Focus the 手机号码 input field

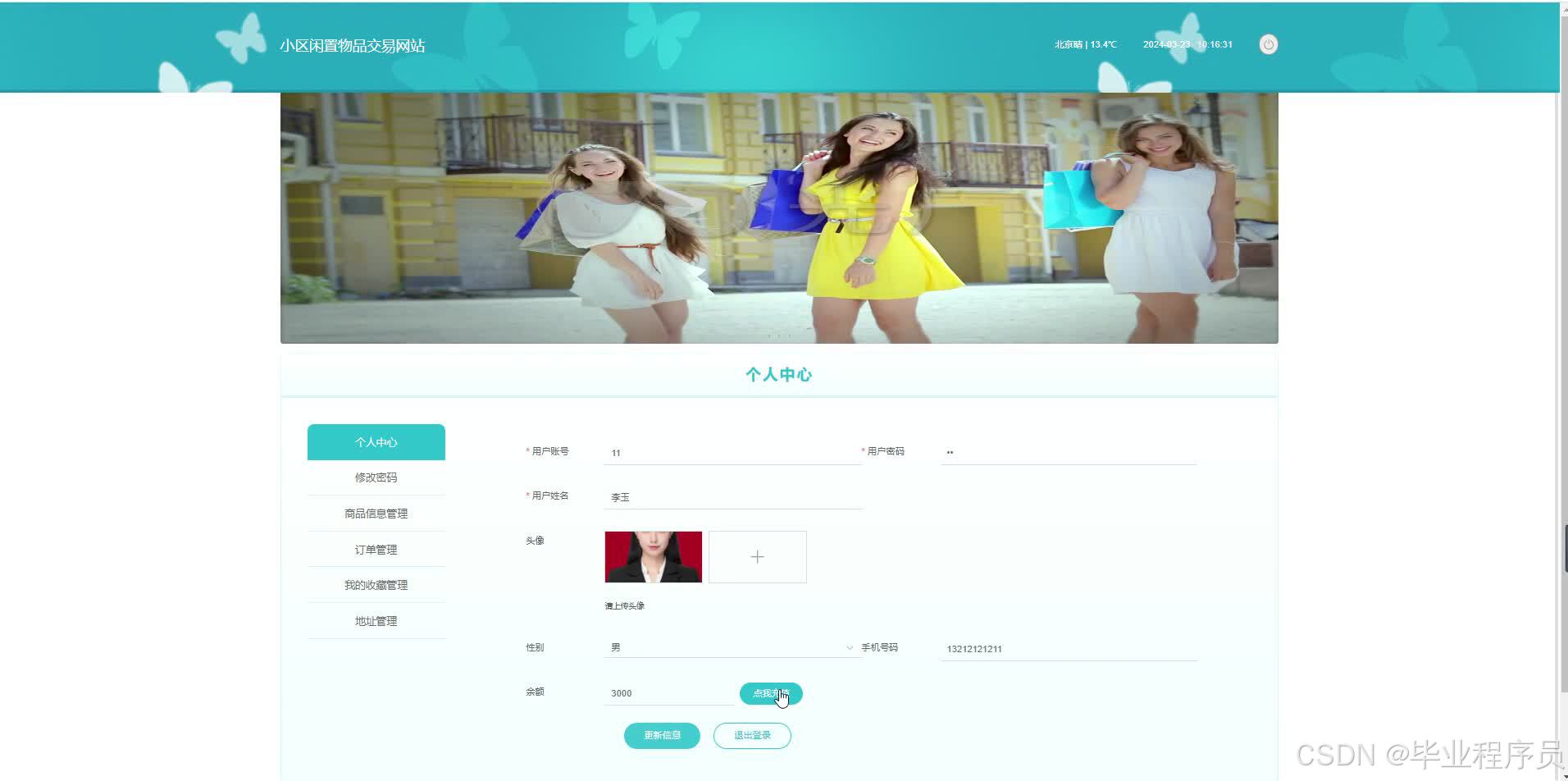[1069, 649]
